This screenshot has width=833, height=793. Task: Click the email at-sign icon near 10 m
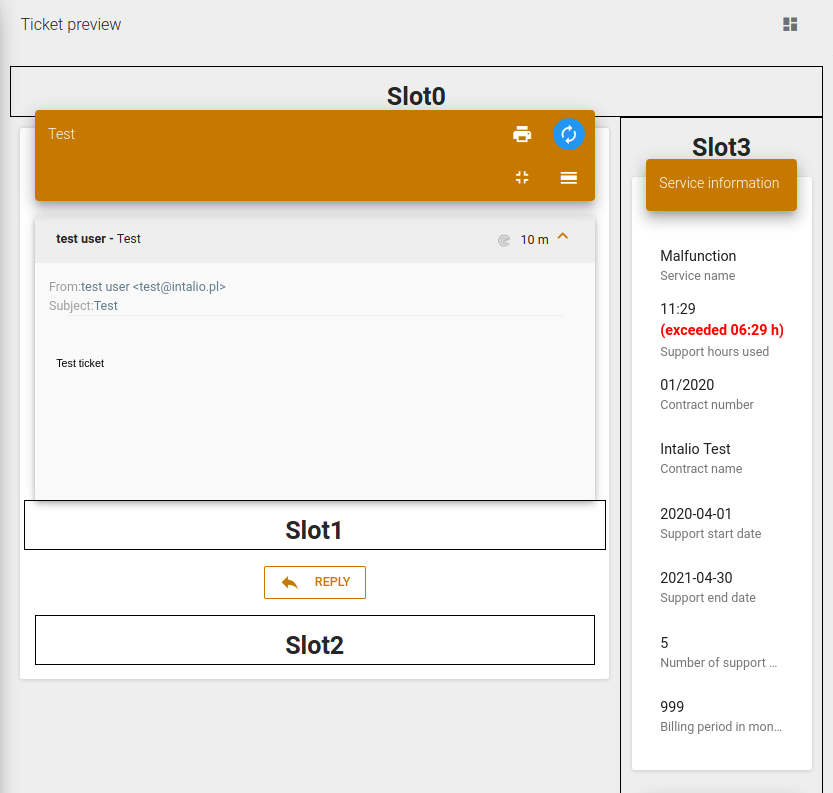click(504, 240)
